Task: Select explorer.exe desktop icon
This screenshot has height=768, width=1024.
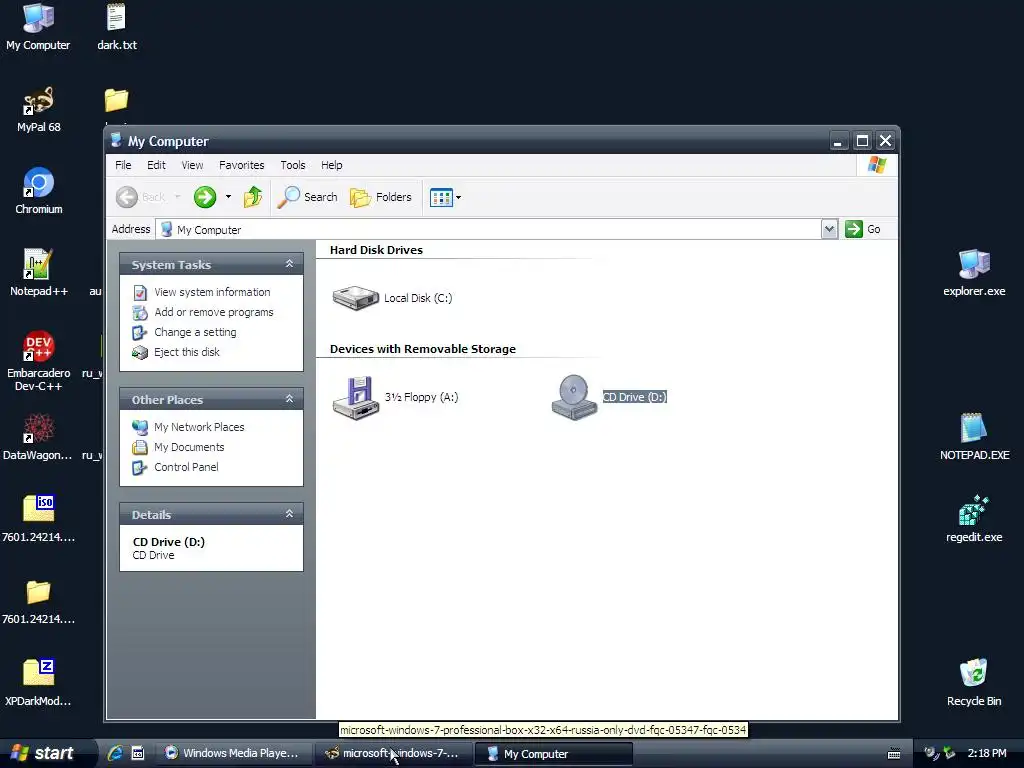Action: [974, 274]
